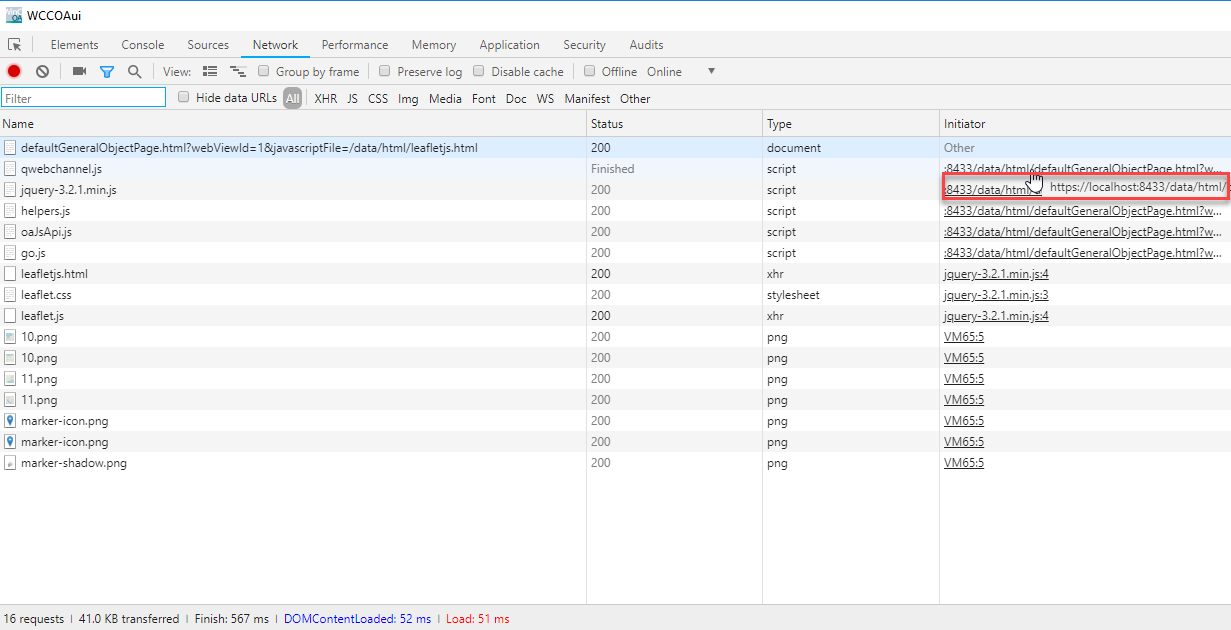
Task: Switch to the Console tab
Action: 143,45
